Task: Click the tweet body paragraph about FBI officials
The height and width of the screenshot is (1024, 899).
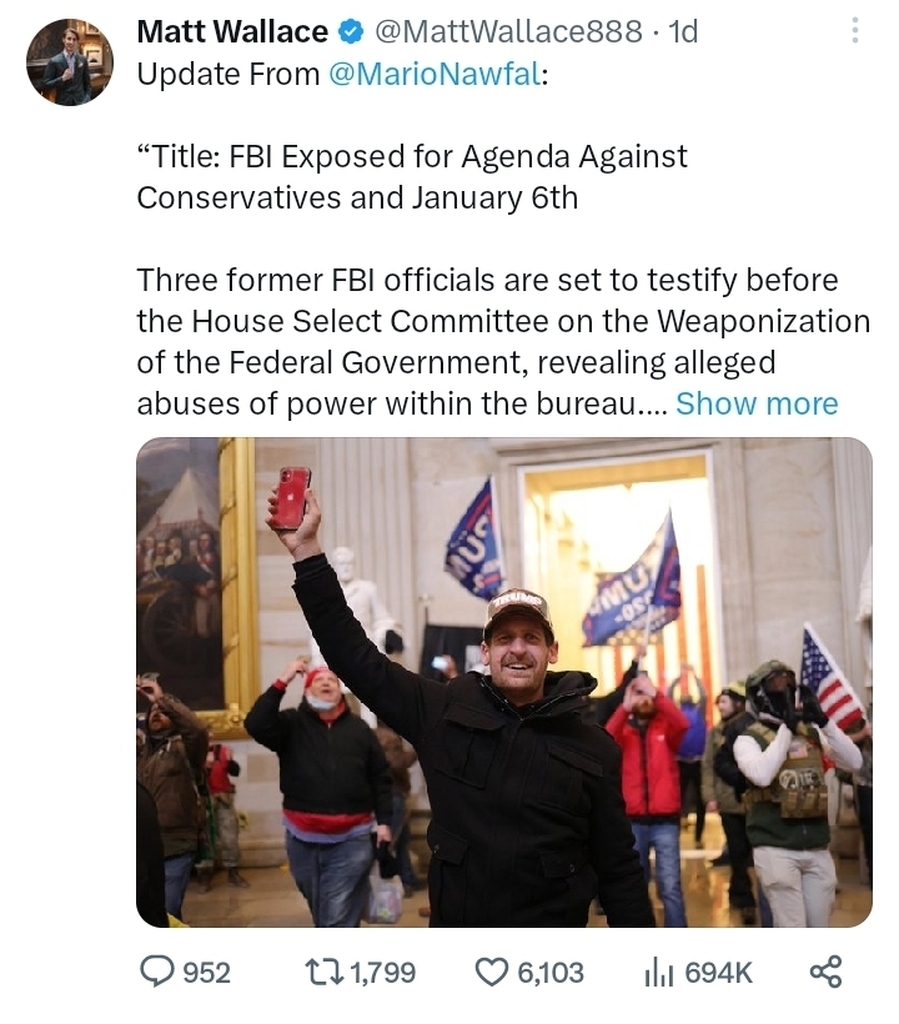Action: click(503, 342)
